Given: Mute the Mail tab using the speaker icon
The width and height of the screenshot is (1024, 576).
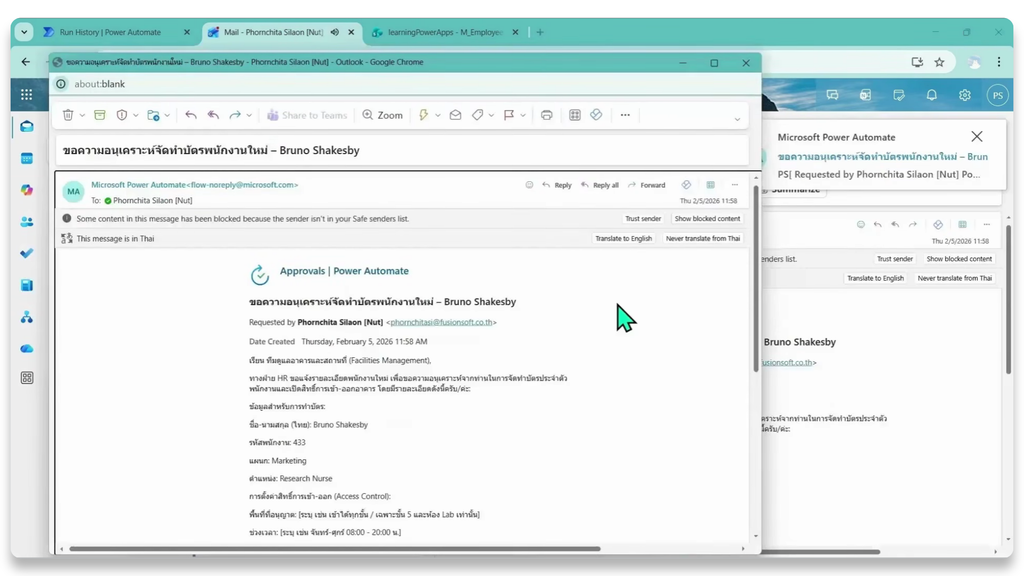Looking at the screenshot, I should click(x=334, y=32).
